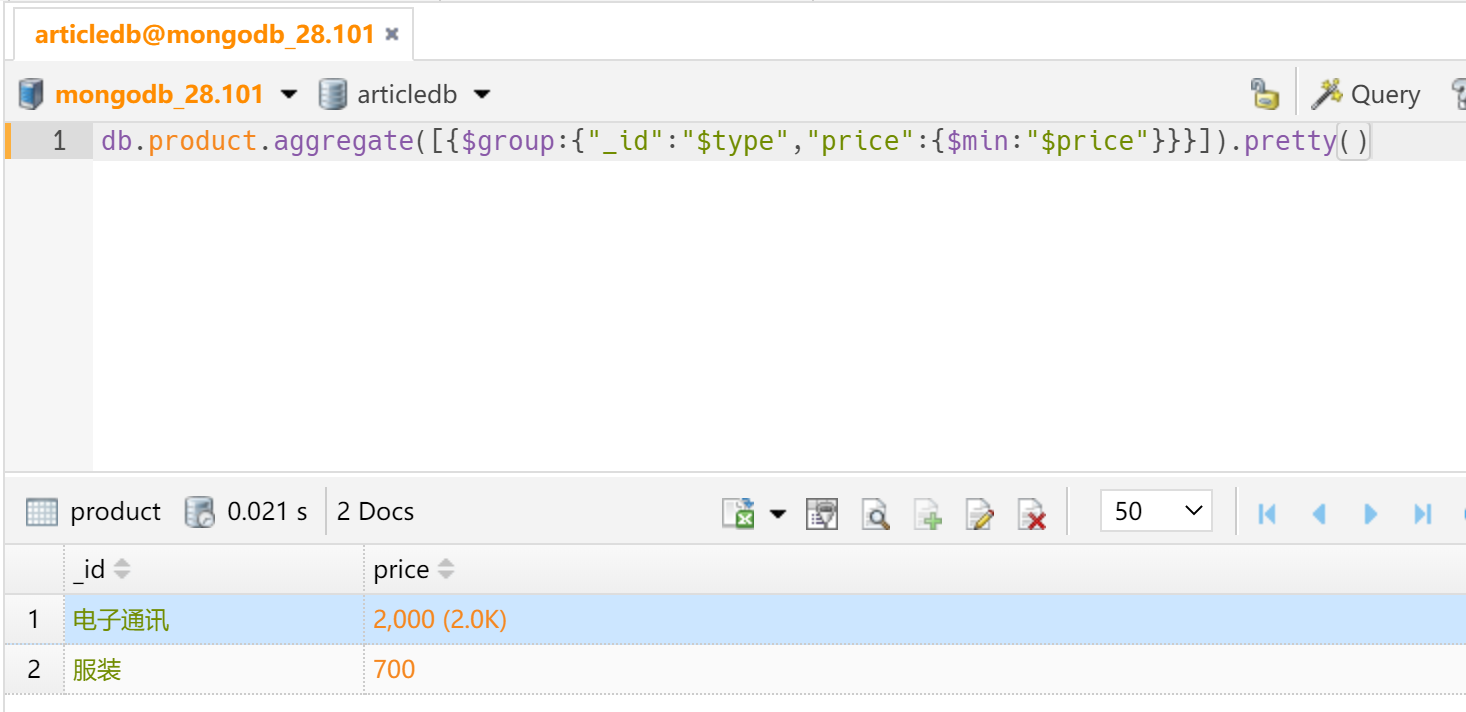Image resolution: width=1466 pixels, height=712 pixels.
Task: Close the articledb@mongodb_28.101 tab
Action: (x=392, y=35)
